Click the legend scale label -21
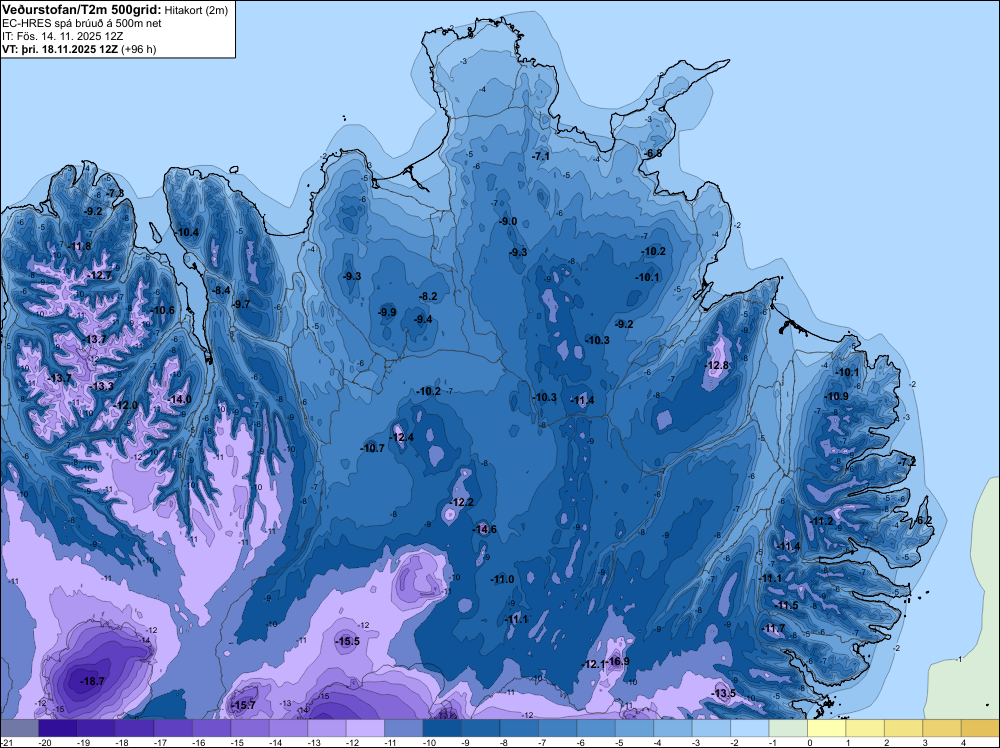 [x=6, y=742]
